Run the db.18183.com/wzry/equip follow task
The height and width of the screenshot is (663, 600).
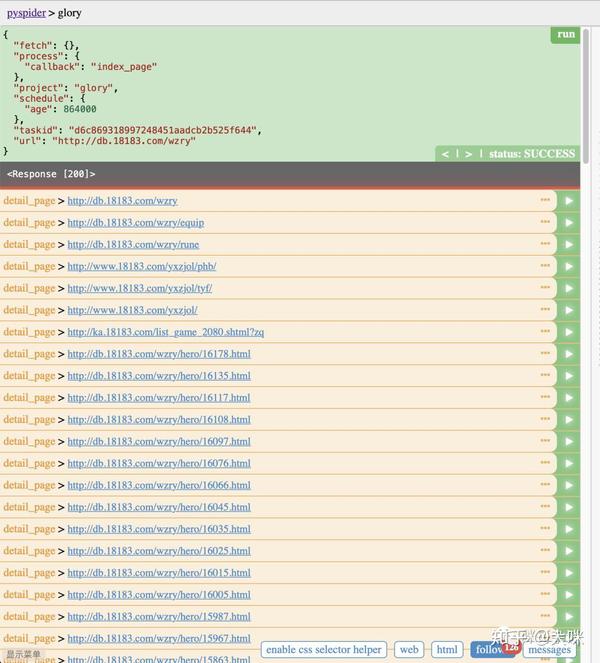pyautogui.click(x=569, y=222)
